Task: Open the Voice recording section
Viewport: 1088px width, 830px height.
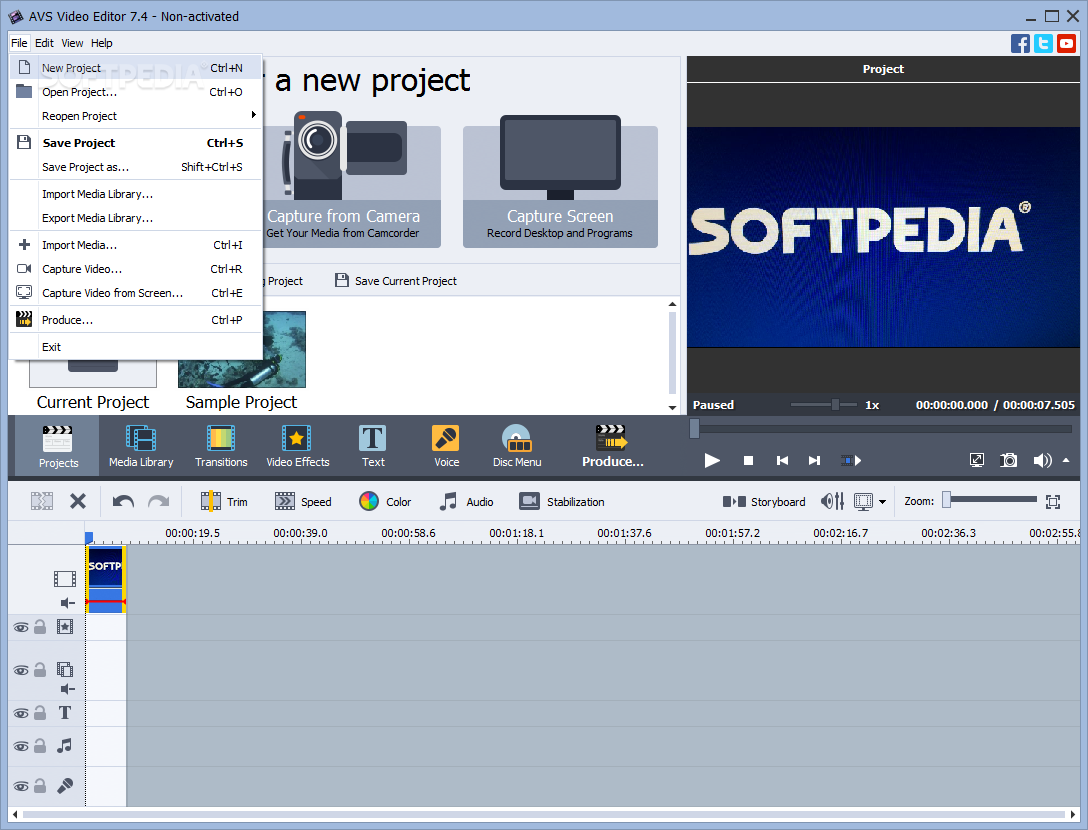Action: [x=446, y=446]
